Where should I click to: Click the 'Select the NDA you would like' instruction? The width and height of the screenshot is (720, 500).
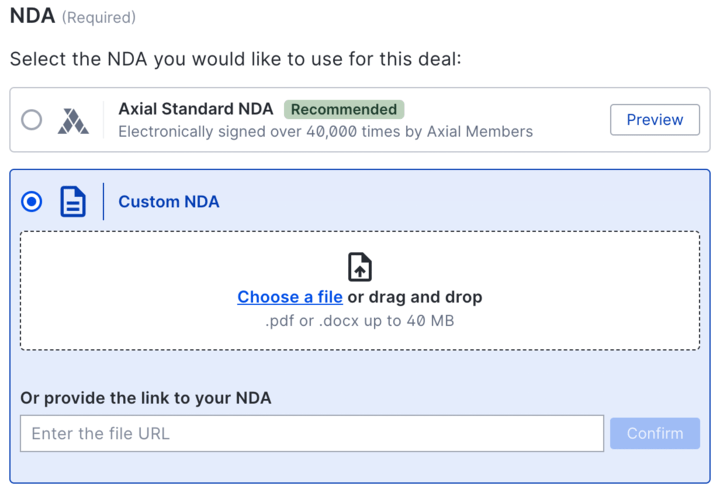point(235,59)
